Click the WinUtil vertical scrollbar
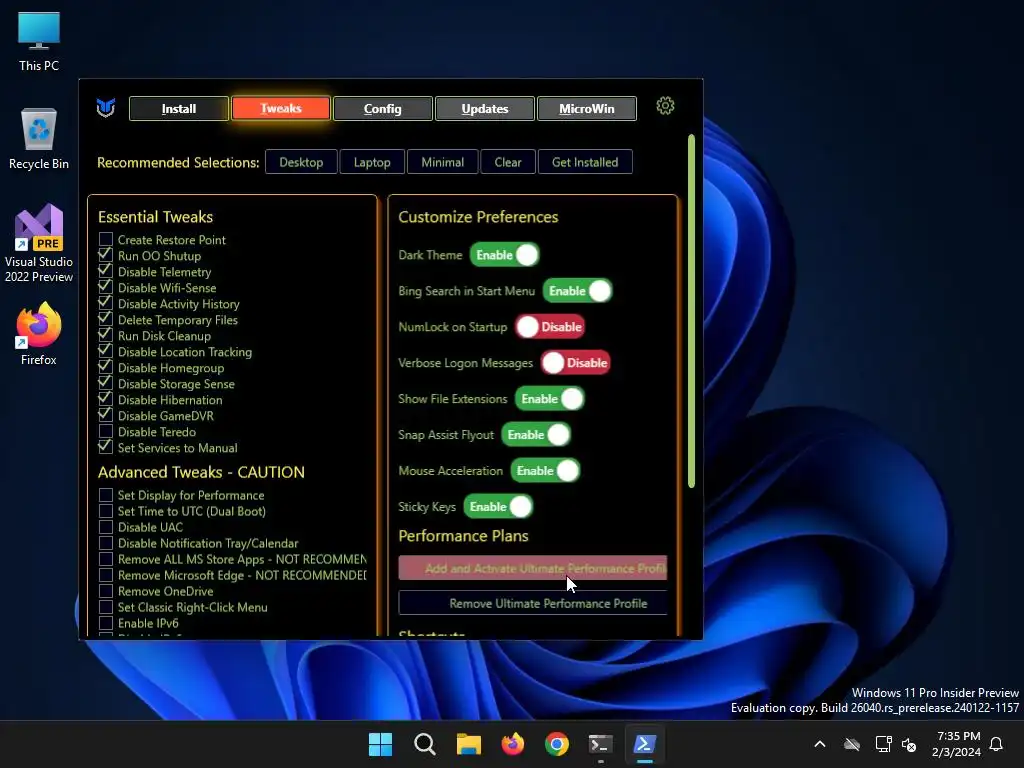 click(691, 311)
